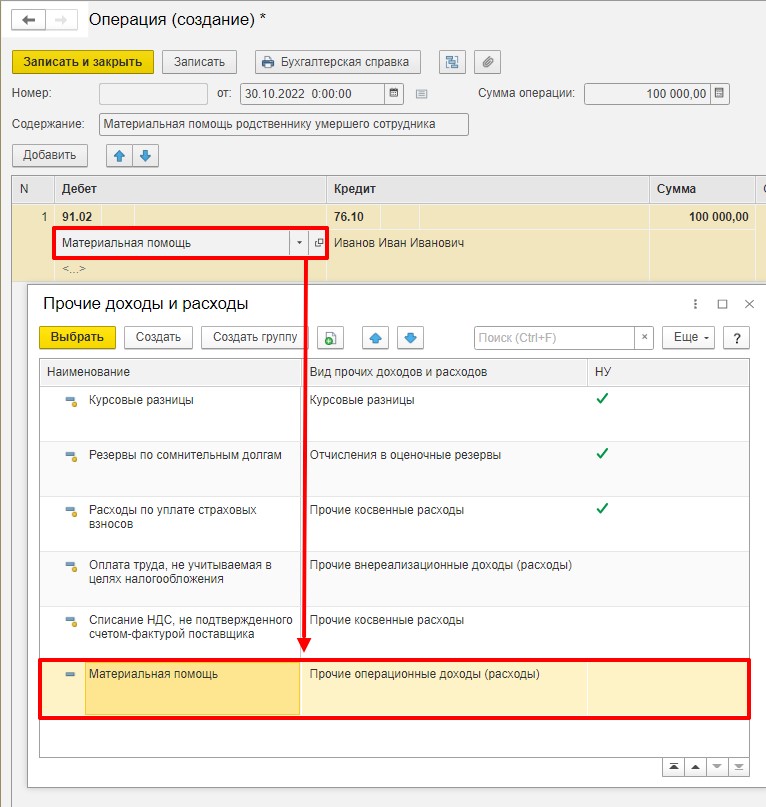Select Резервы по сомнительным долгам row
Screen dimensions: 766x807
394,468
